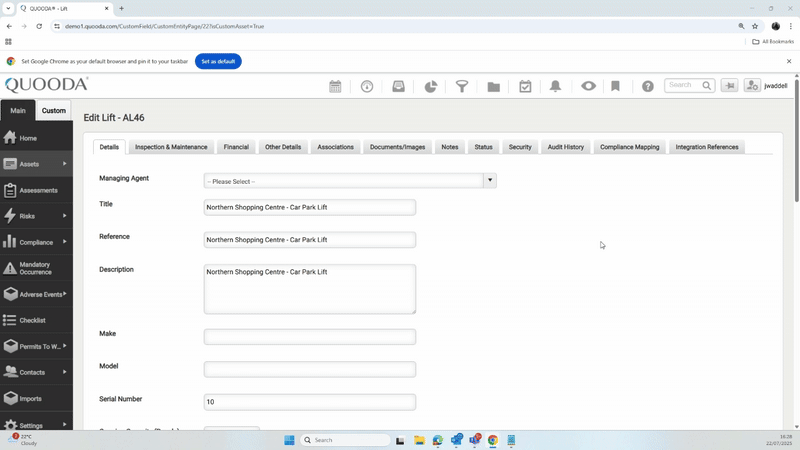Viewport: 800px width, 450px height.
Task: Expand the Contacts sidebar submenu
Action: click(x=64, y=372)
